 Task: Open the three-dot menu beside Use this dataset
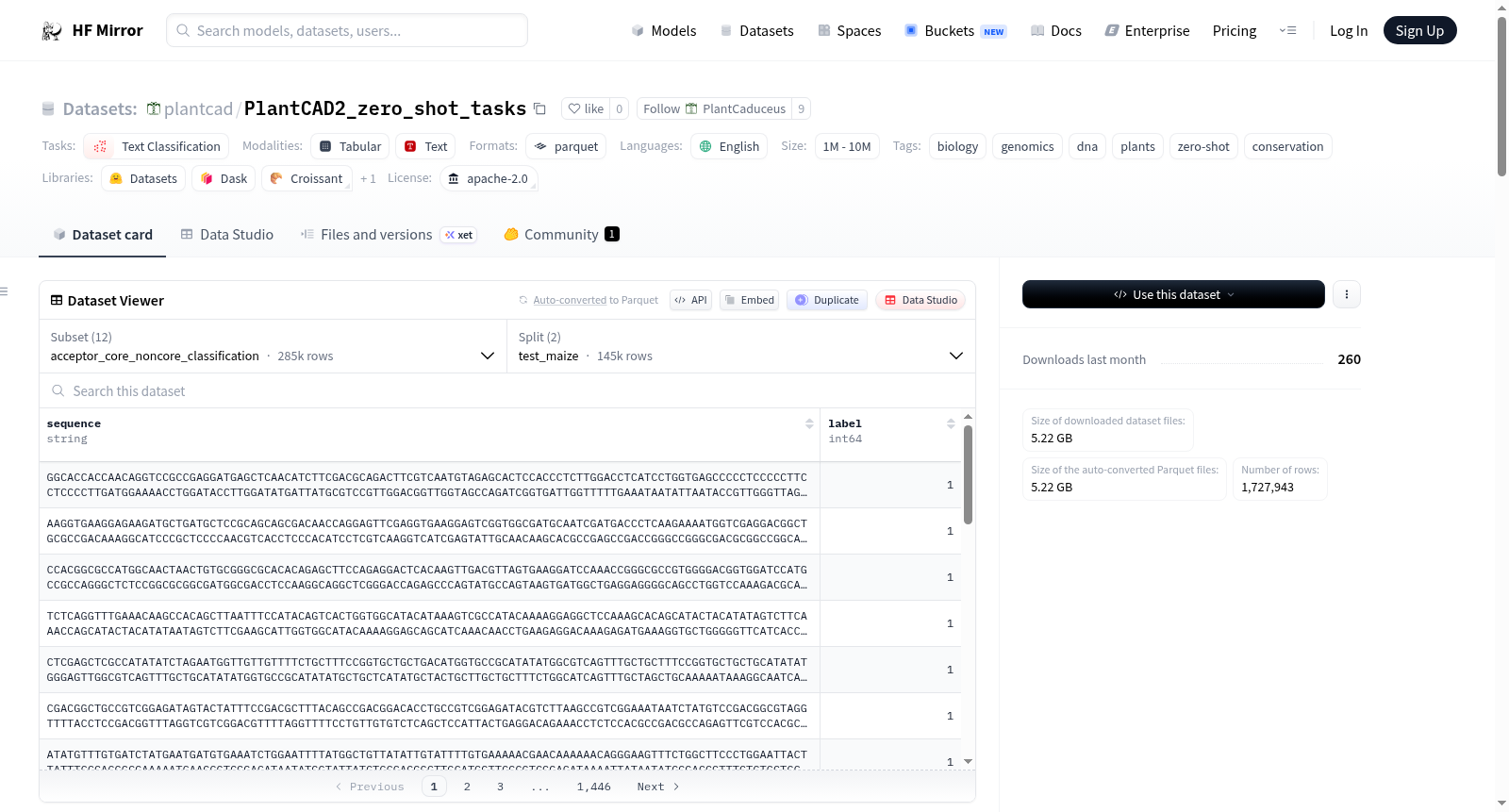pos(1347,294)
